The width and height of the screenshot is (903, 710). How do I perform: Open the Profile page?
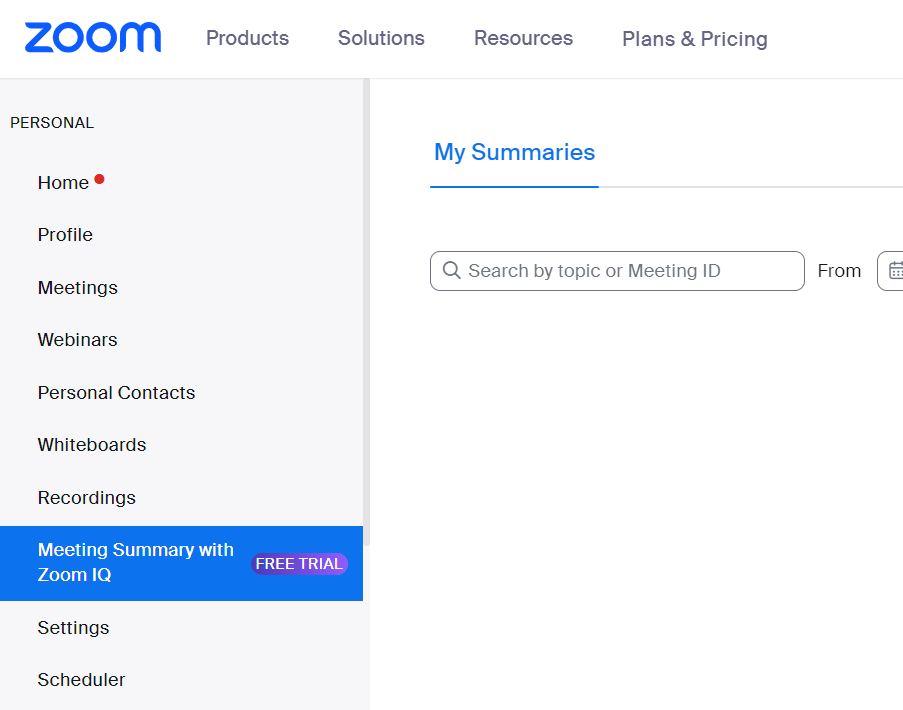pos(65,234)
